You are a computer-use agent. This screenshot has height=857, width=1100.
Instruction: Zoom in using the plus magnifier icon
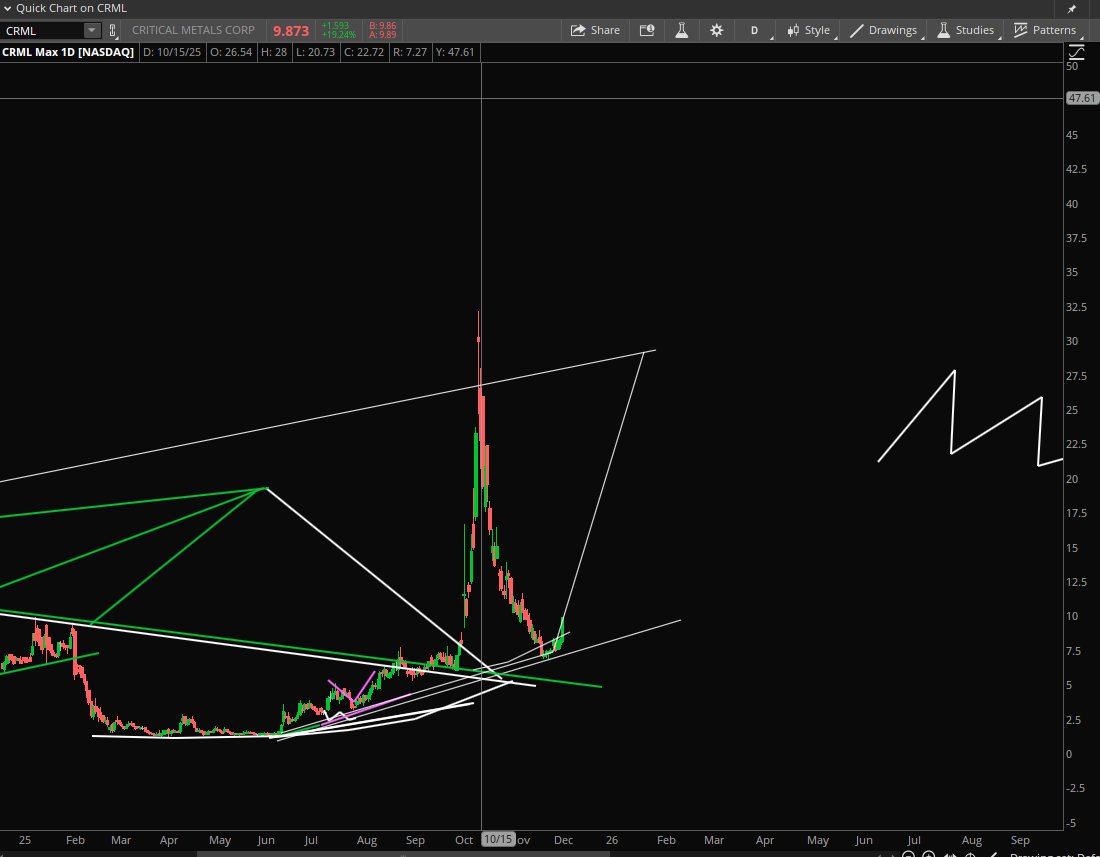(x=928, y=855)
